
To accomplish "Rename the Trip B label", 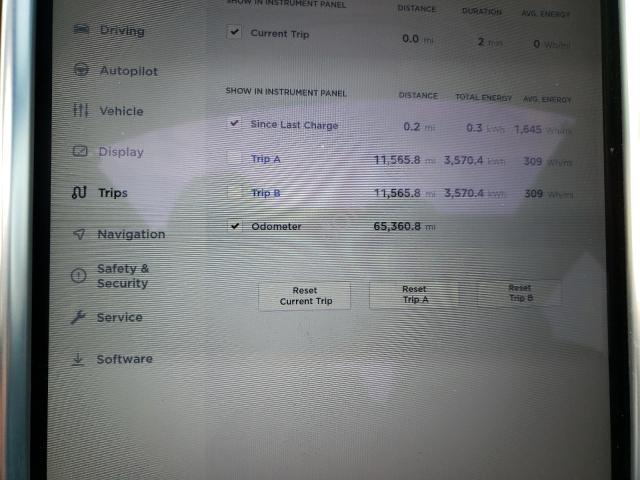I will coord(266,193).
